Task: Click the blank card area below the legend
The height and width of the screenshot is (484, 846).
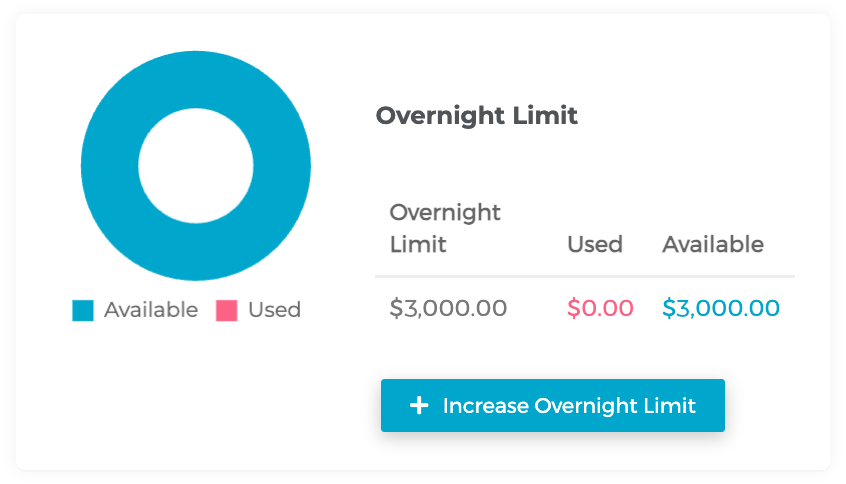Action: tap(190, 400)
